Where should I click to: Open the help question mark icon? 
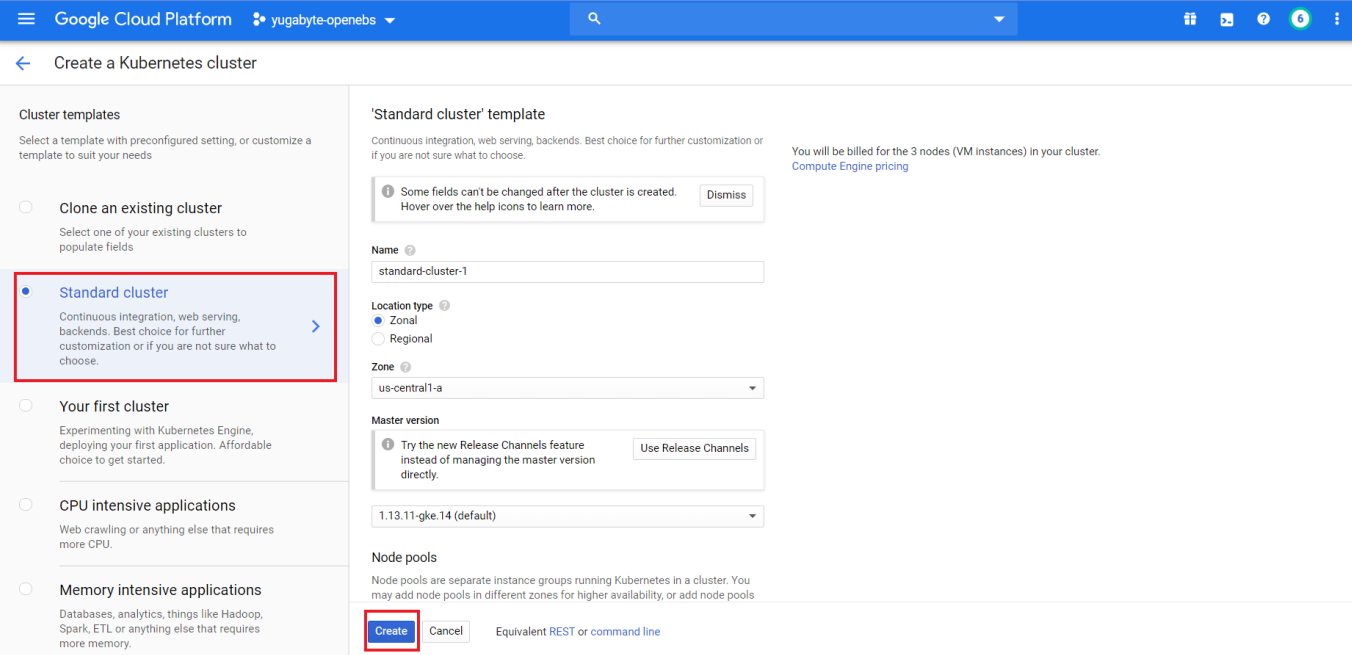tap(1263, 19)
